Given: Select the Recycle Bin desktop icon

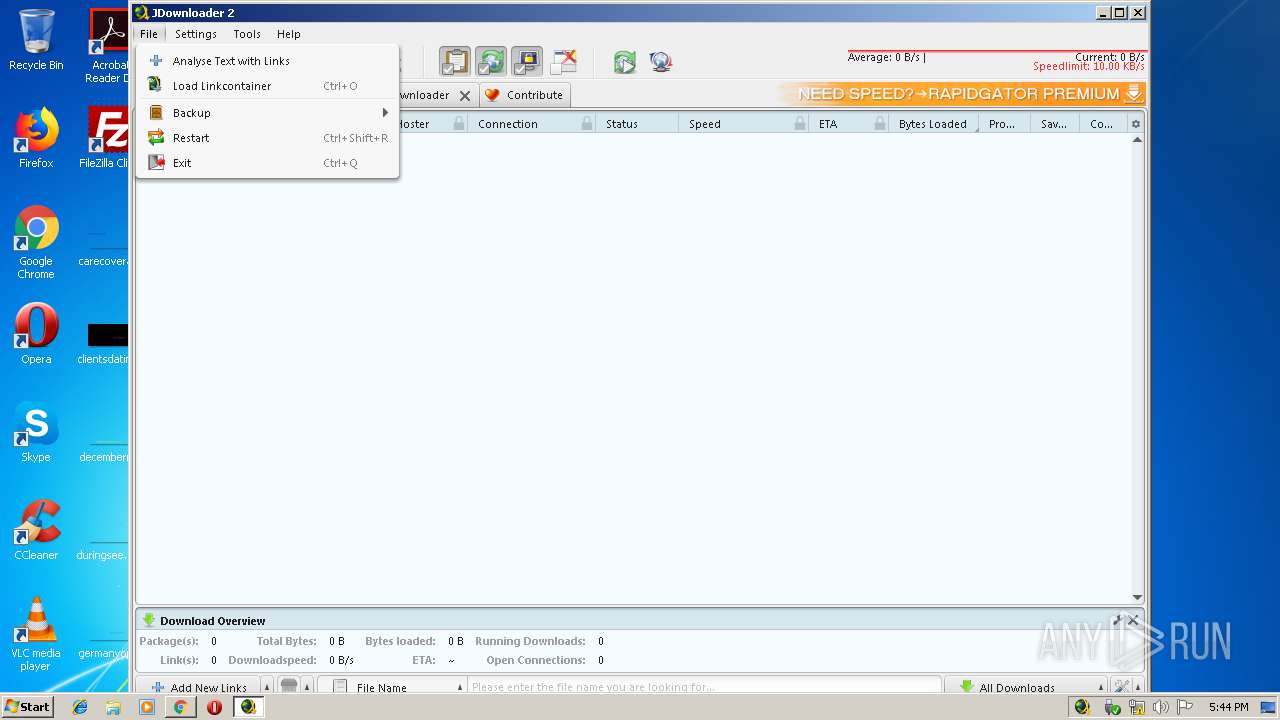Looking at the screenshot, I should pos(36,40).
